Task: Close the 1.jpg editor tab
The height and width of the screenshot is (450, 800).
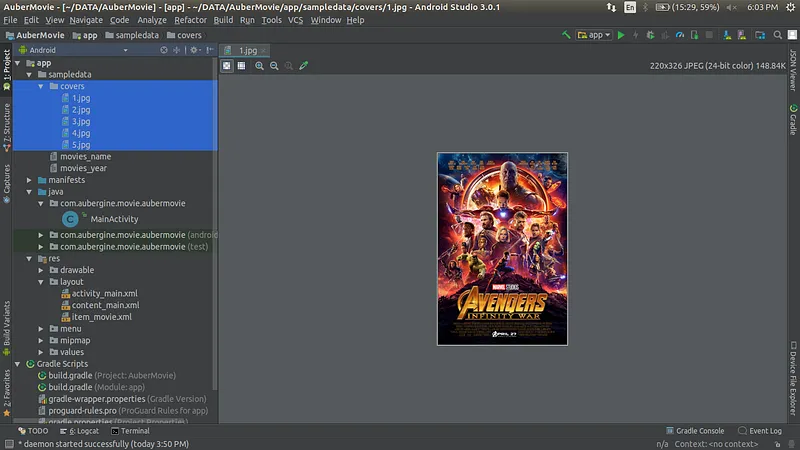Action: (x=263, y=51)
